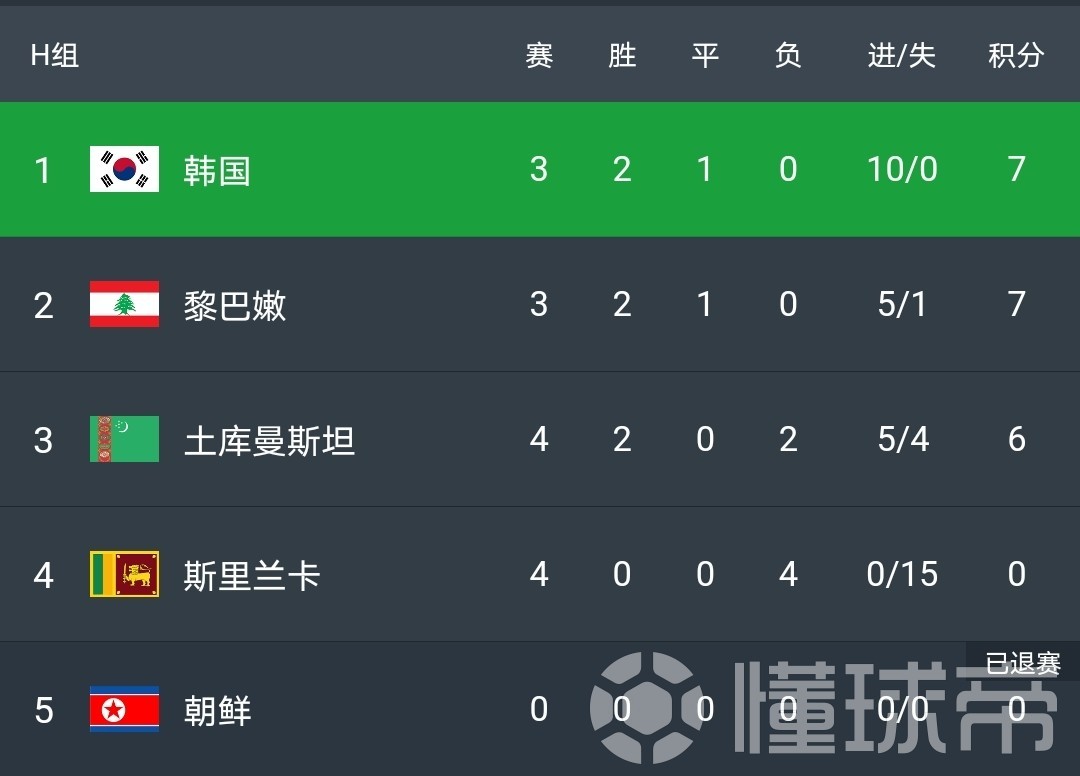Viewport: 1080px width, 776px height.
Task: Open the 朝鲜 team page
Action: point(218,710)
